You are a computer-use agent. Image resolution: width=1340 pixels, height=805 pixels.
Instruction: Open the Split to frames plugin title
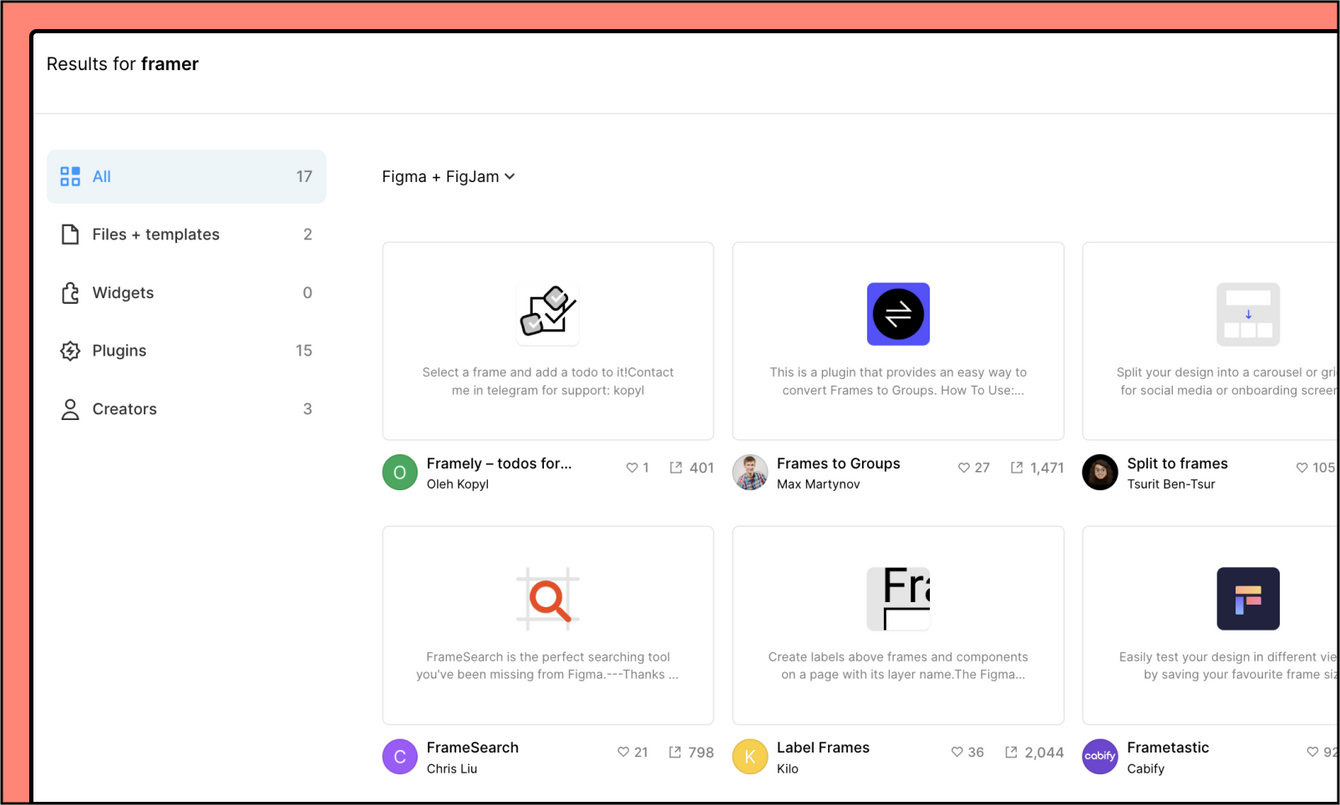point(1177,464)
